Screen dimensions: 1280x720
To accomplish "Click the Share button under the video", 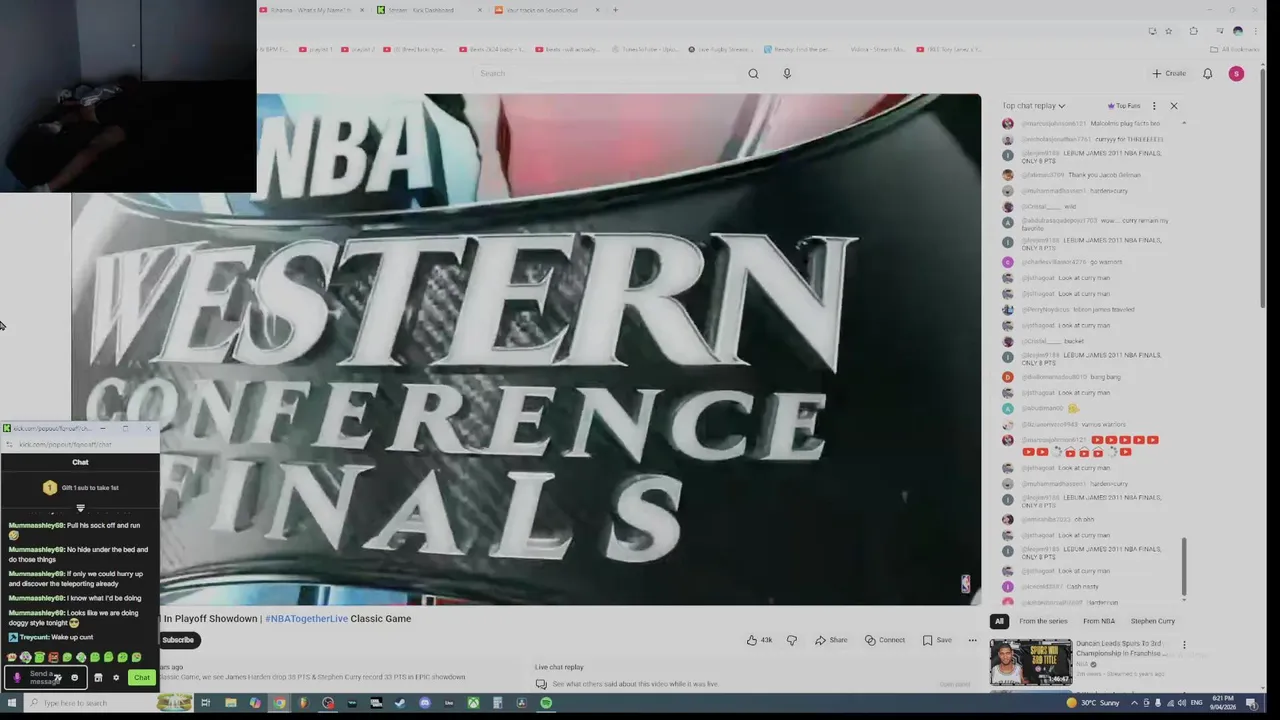I will (x=831, y=640).
